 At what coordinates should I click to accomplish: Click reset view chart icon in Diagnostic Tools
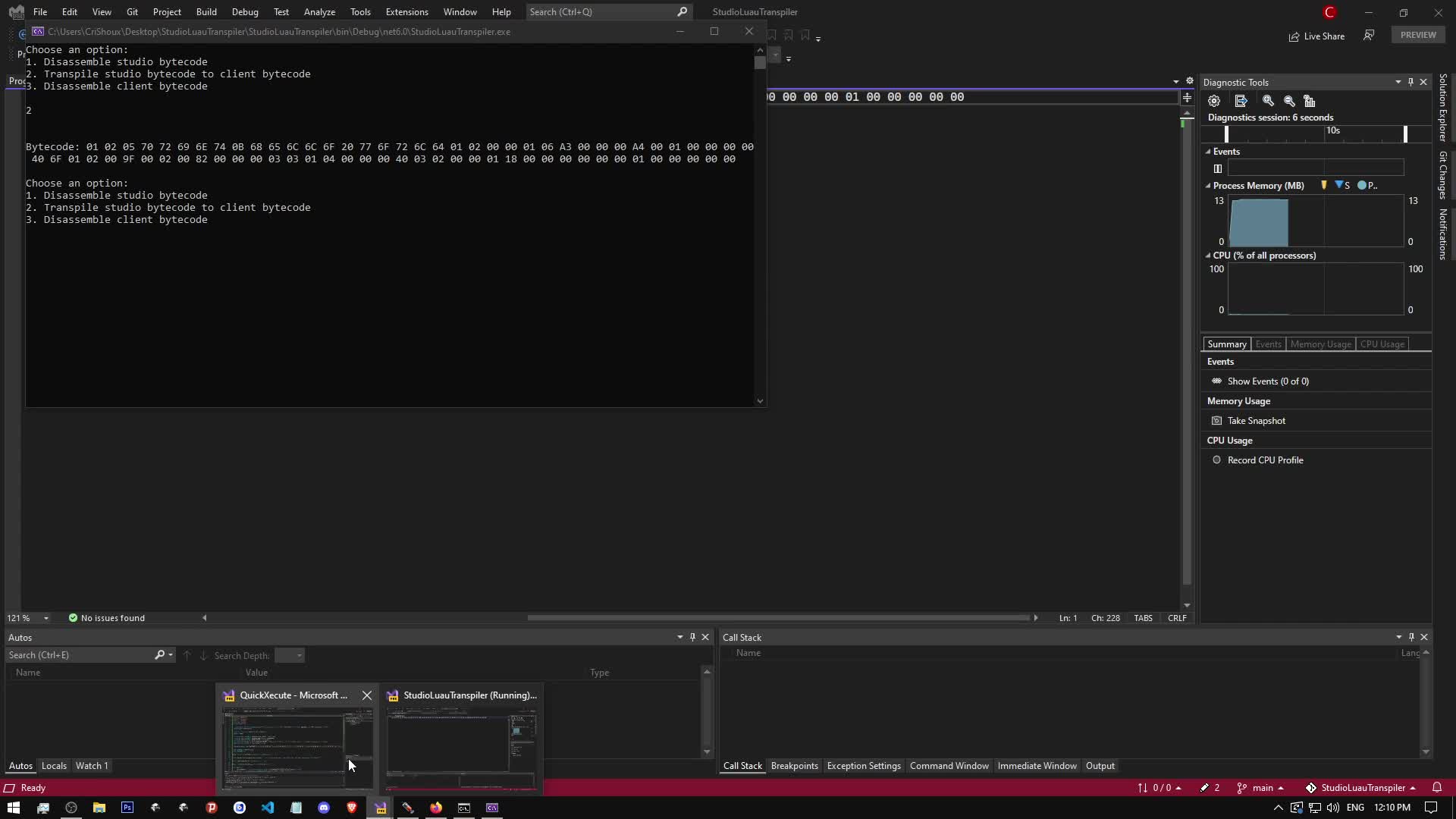pos(1310,101)
